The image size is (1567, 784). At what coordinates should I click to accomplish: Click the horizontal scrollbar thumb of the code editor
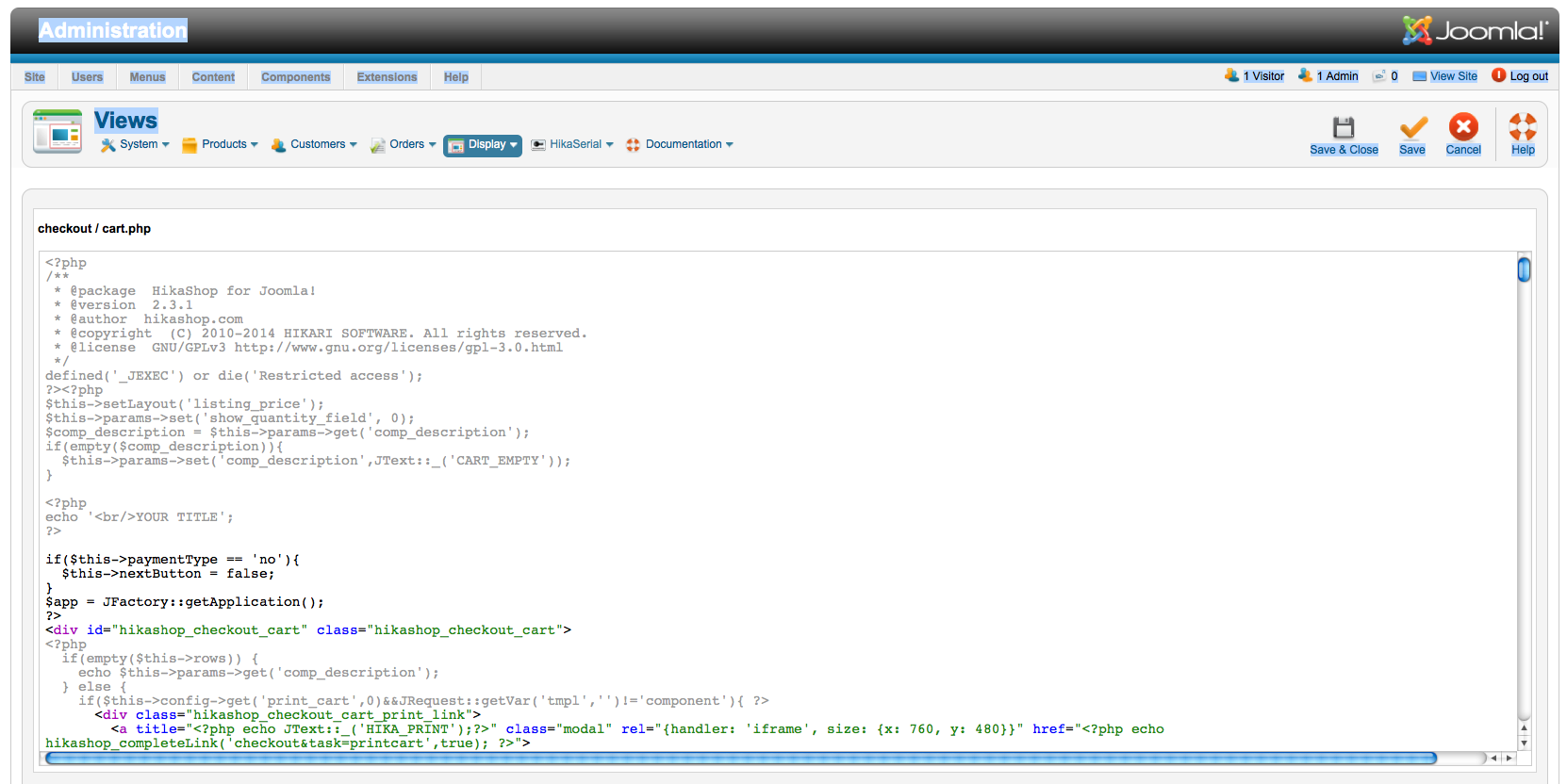[x=741, y=758]
